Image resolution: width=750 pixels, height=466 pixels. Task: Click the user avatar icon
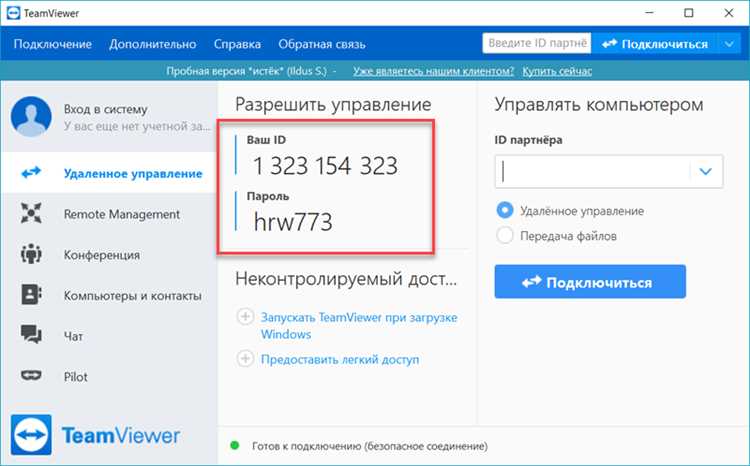[32, 117]
